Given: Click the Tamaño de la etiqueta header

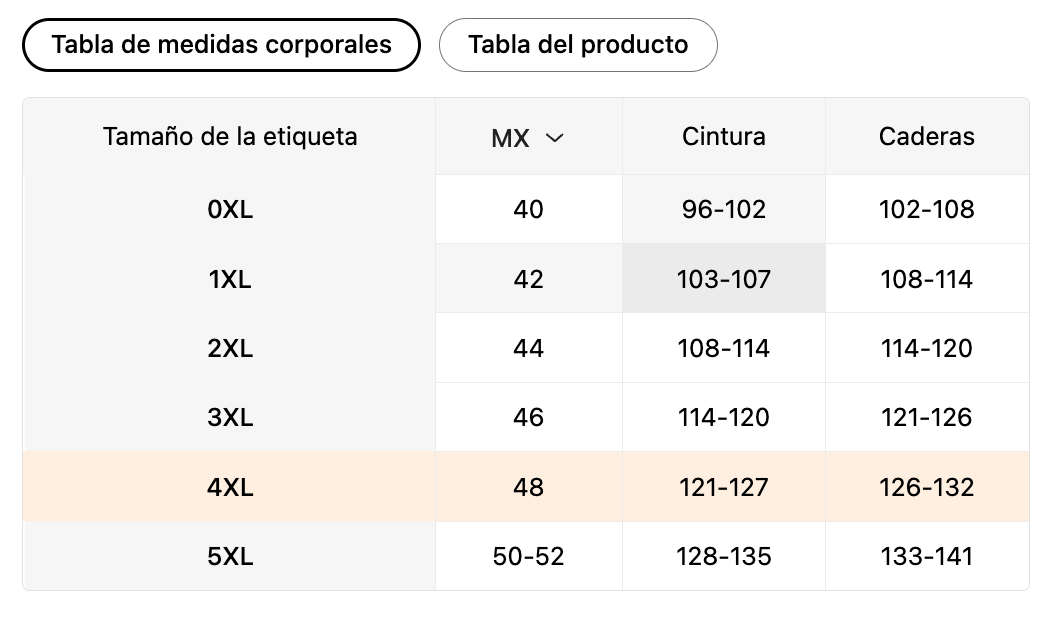Looking at the screenshot, I should [x=230, y=136].
